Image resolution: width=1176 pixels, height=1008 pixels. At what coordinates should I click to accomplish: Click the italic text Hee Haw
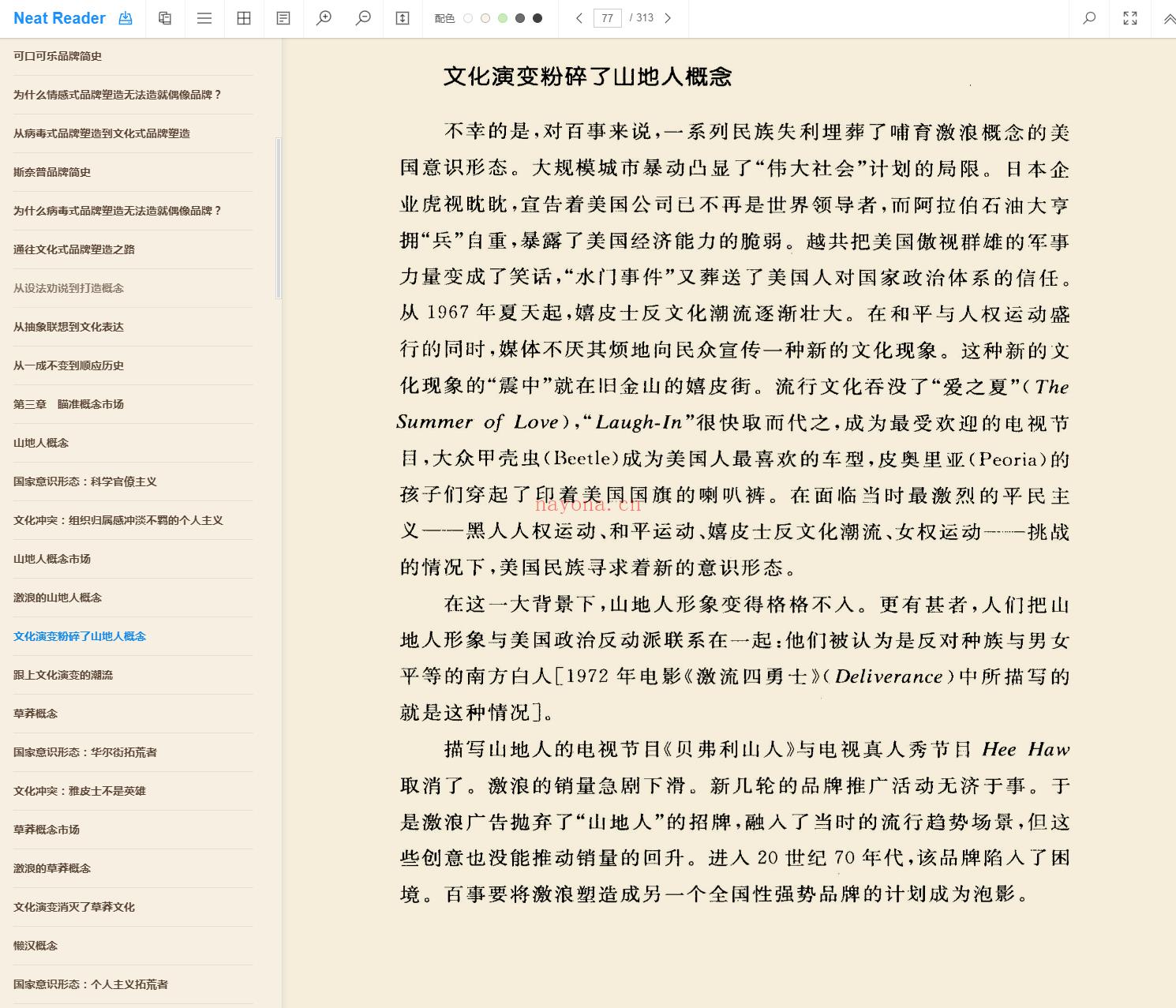click(x=1026, y=749)
